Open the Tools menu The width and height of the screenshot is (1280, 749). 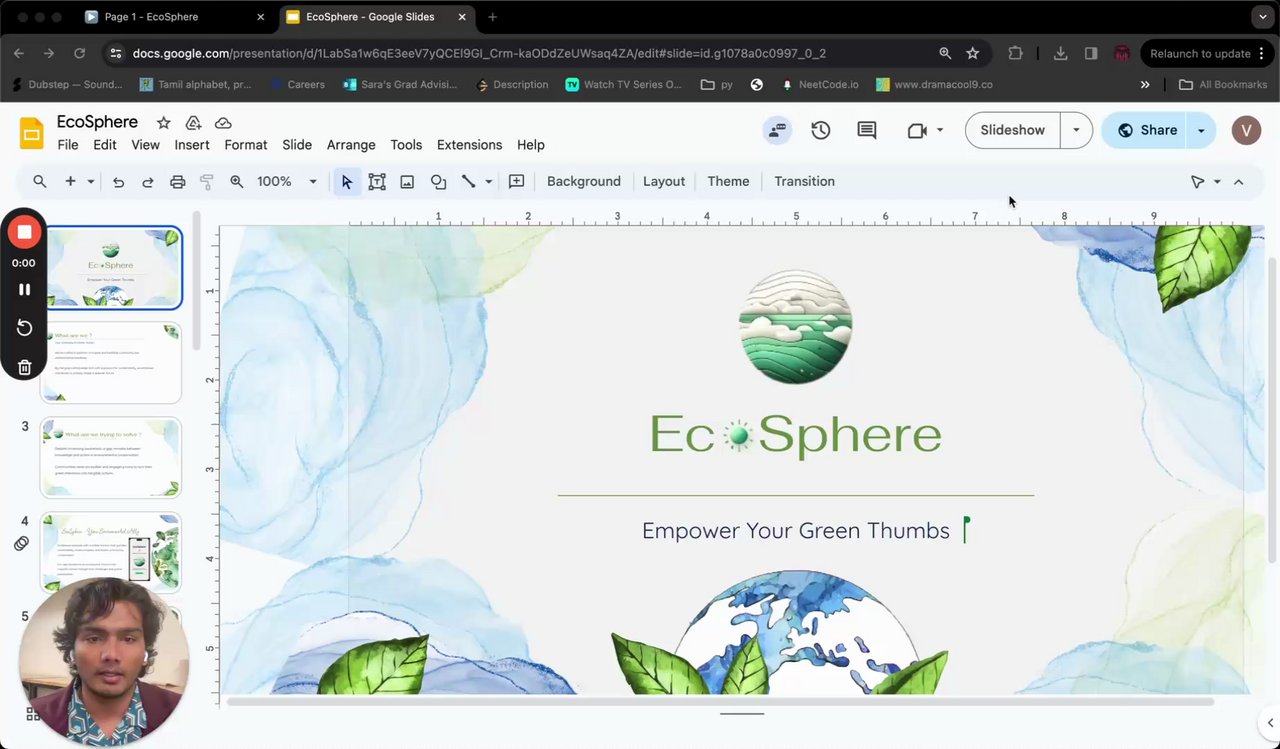[406, 145]
